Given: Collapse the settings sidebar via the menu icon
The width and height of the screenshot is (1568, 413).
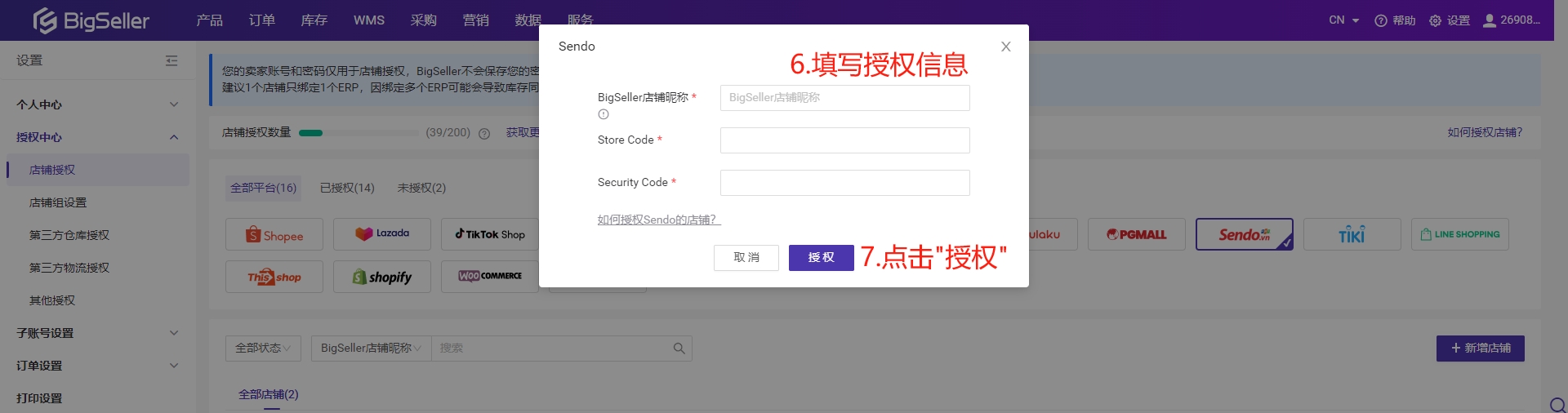Looking at the screenshot, I should click(x=171, y=60).
